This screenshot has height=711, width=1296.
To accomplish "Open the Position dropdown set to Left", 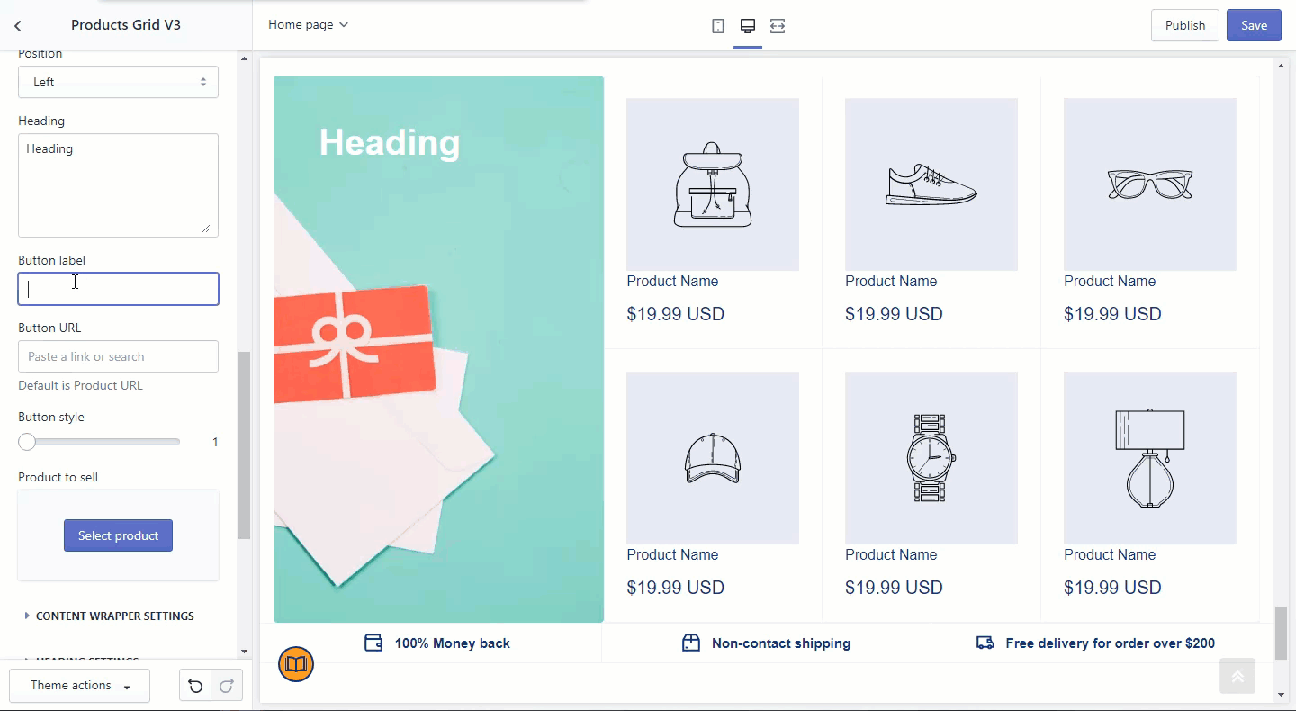I will (x=118, y=82).
